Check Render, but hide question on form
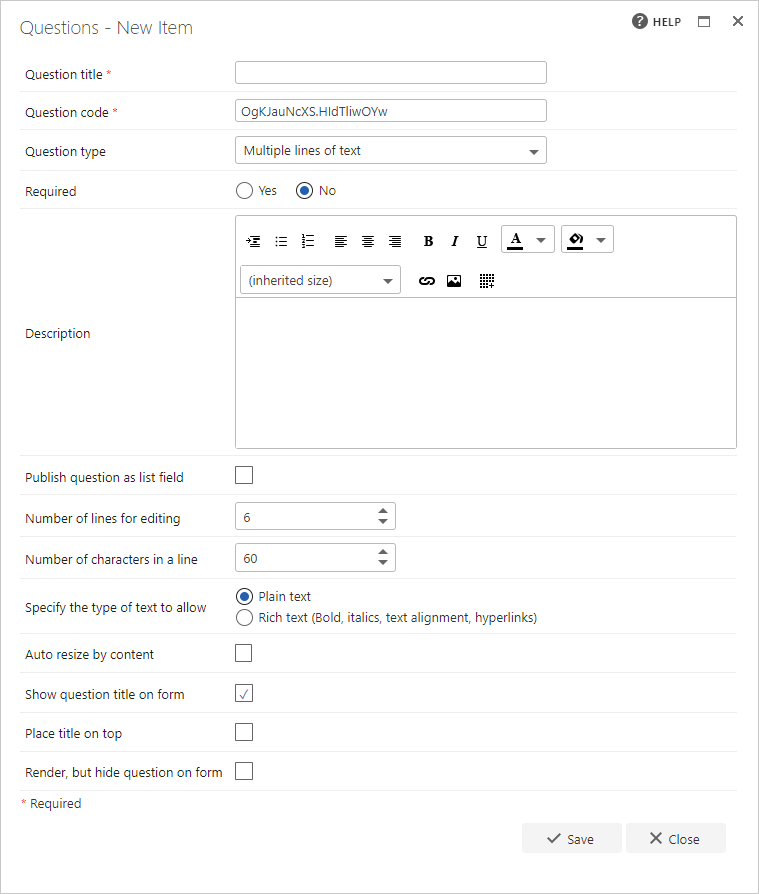This screenshot has width=759, height=894. 244,771
